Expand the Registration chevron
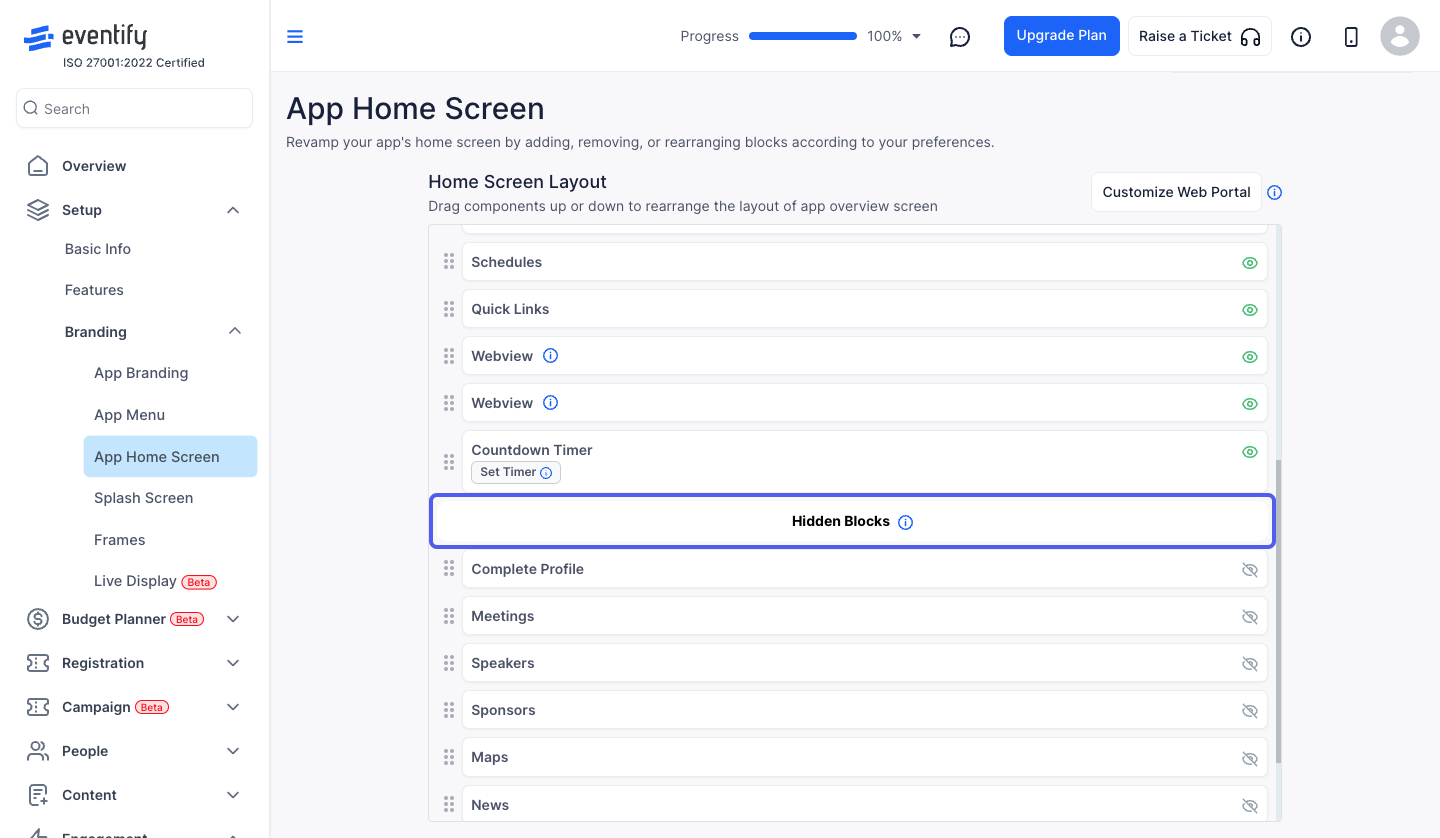Screen dimensions: 1440x838 pyautogui.click(x=233, y=663)
